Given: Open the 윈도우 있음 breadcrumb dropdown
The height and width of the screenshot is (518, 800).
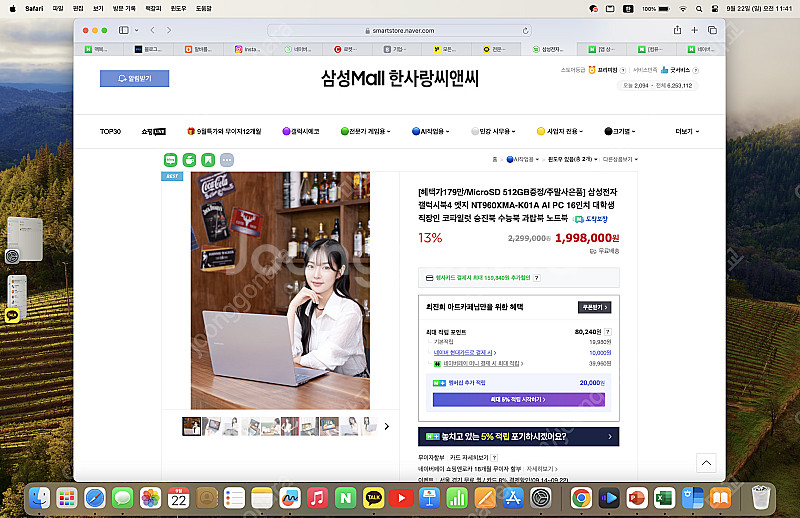Looking at the screenshot, I should coord(572,159).
